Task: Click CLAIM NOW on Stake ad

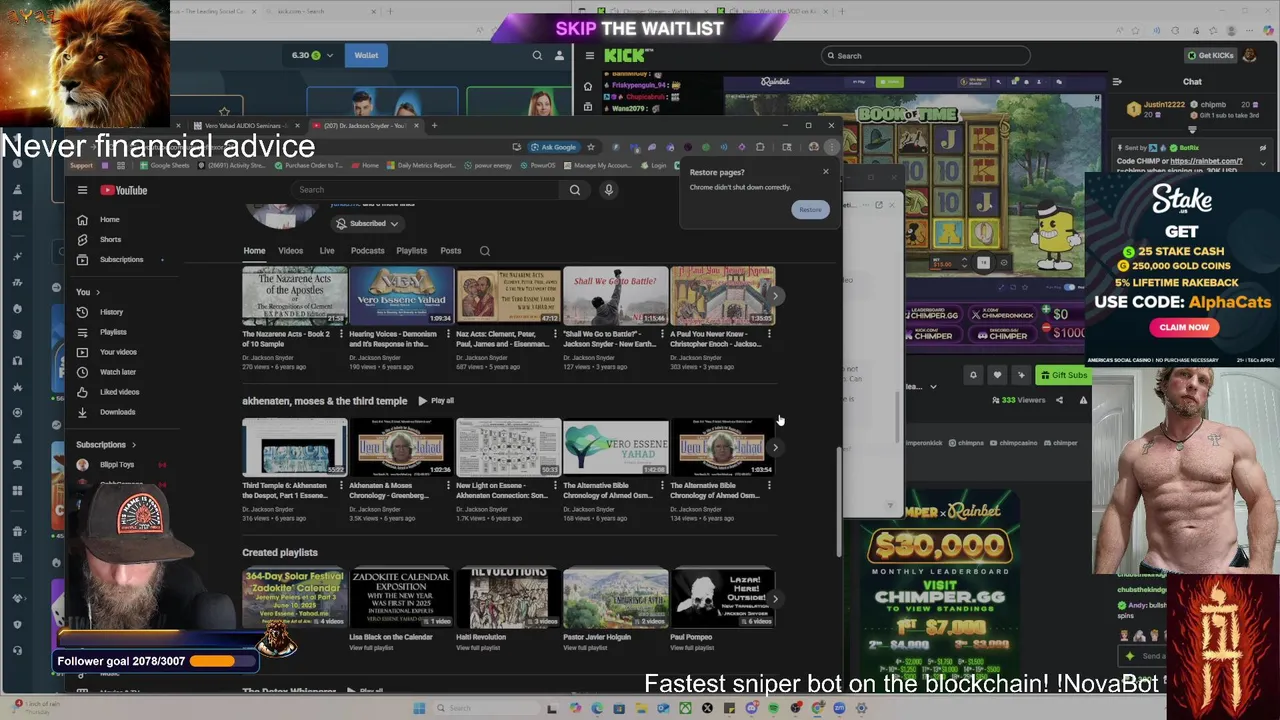Action: point(1184,327)
